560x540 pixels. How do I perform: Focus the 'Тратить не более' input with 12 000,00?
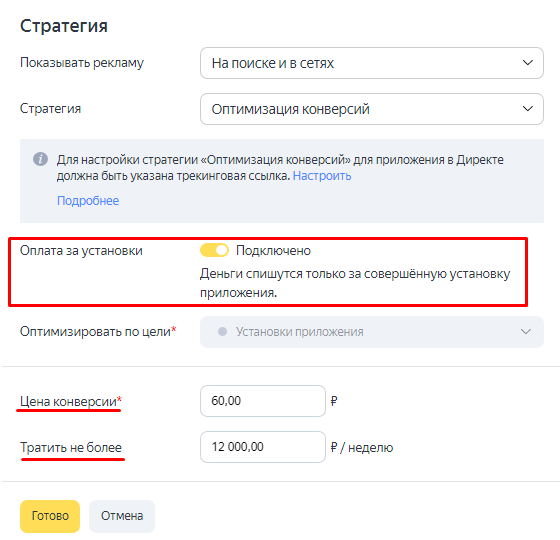coord(263,447)
